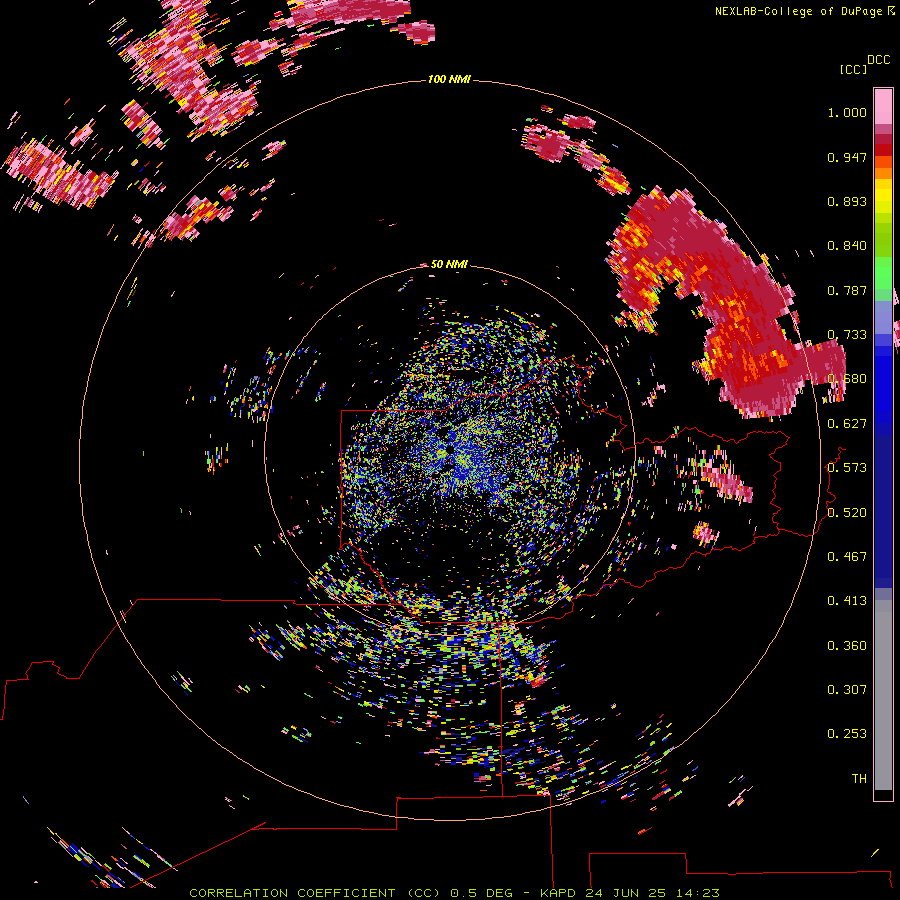The height and width of the screenshot is (900, 900).
Task: Select the 0.627 scale value
Action: tap(847, 424)
